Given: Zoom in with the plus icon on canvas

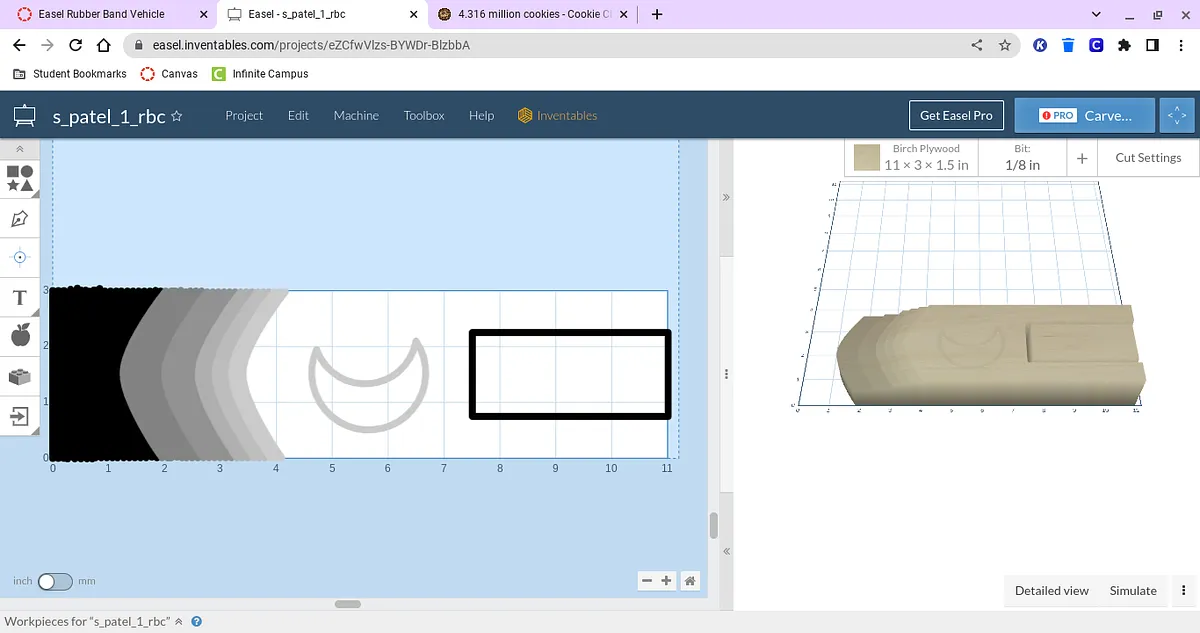Looking at the screenshot, I should (x=666, y=581).
